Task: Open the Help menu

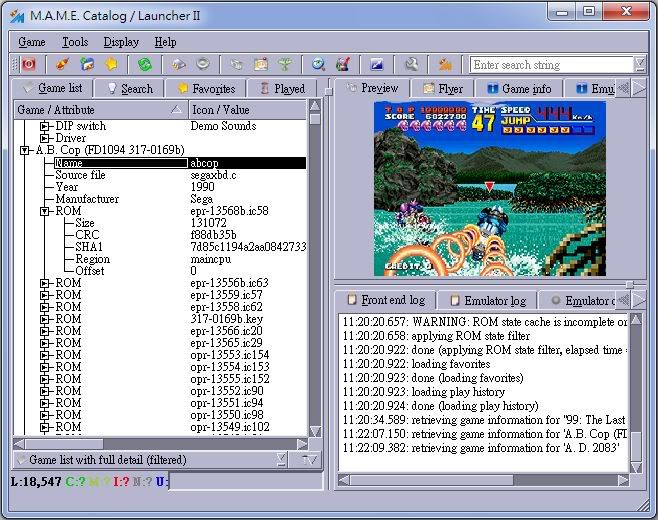Action: [165, 42]
